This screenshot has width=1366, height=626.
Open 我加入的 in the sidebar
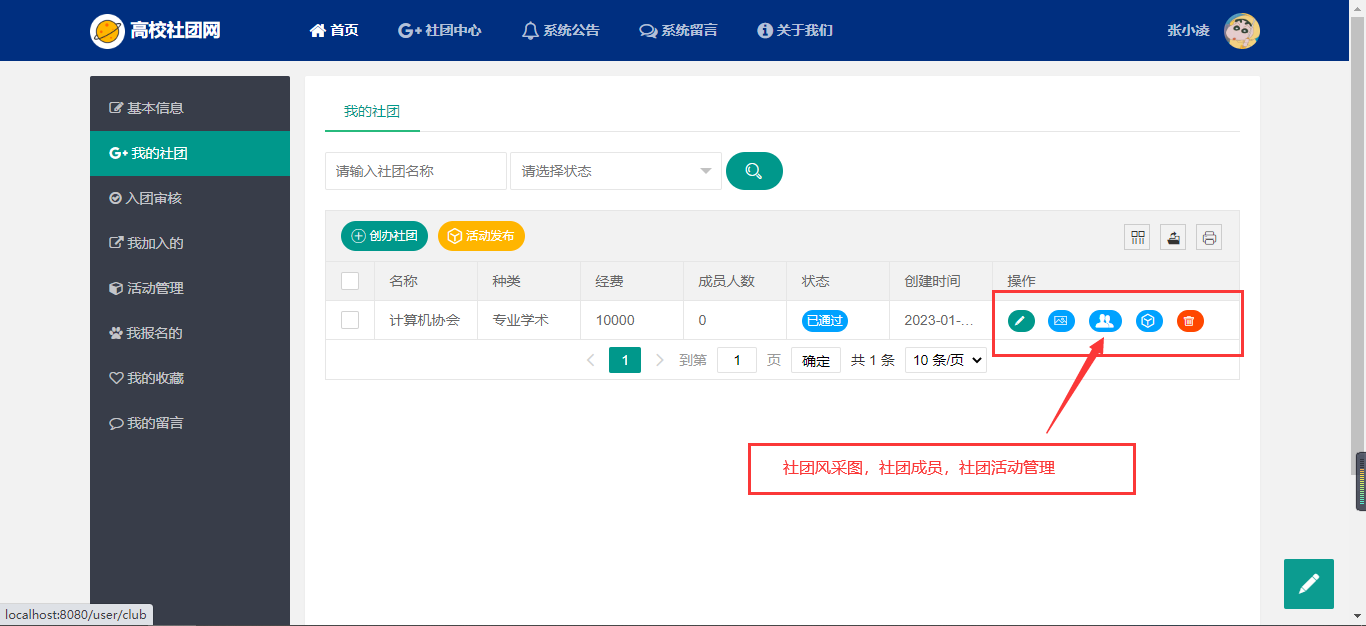click(x=190, y=243)
